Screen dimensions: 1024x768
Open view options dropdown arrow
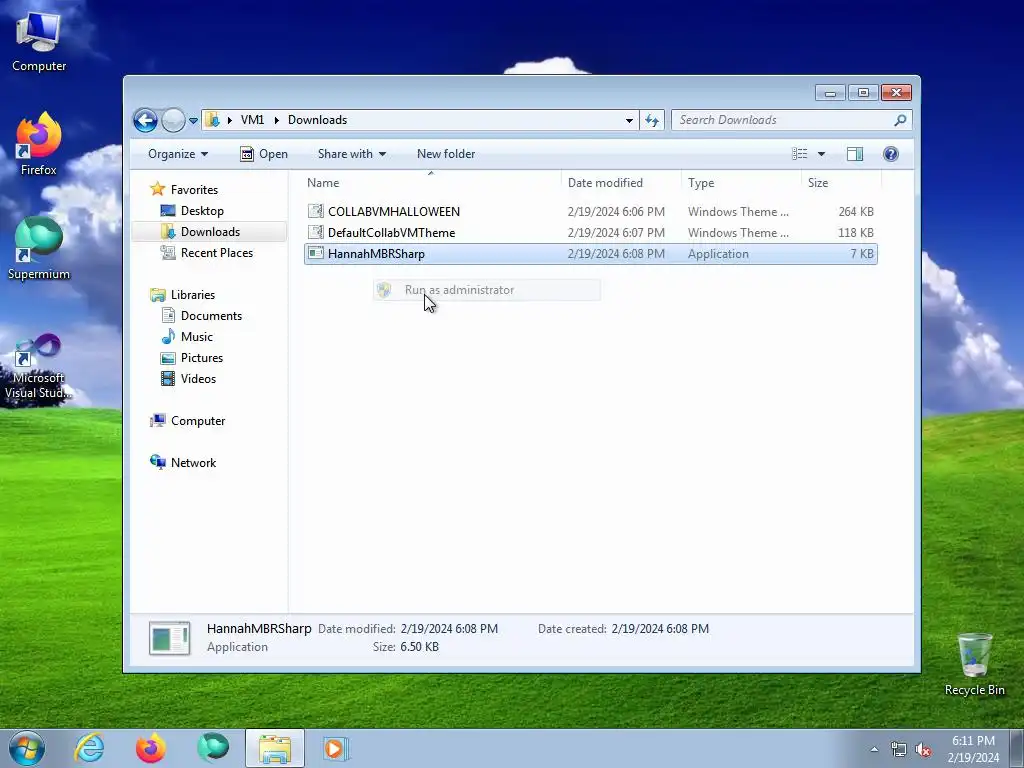822,154
